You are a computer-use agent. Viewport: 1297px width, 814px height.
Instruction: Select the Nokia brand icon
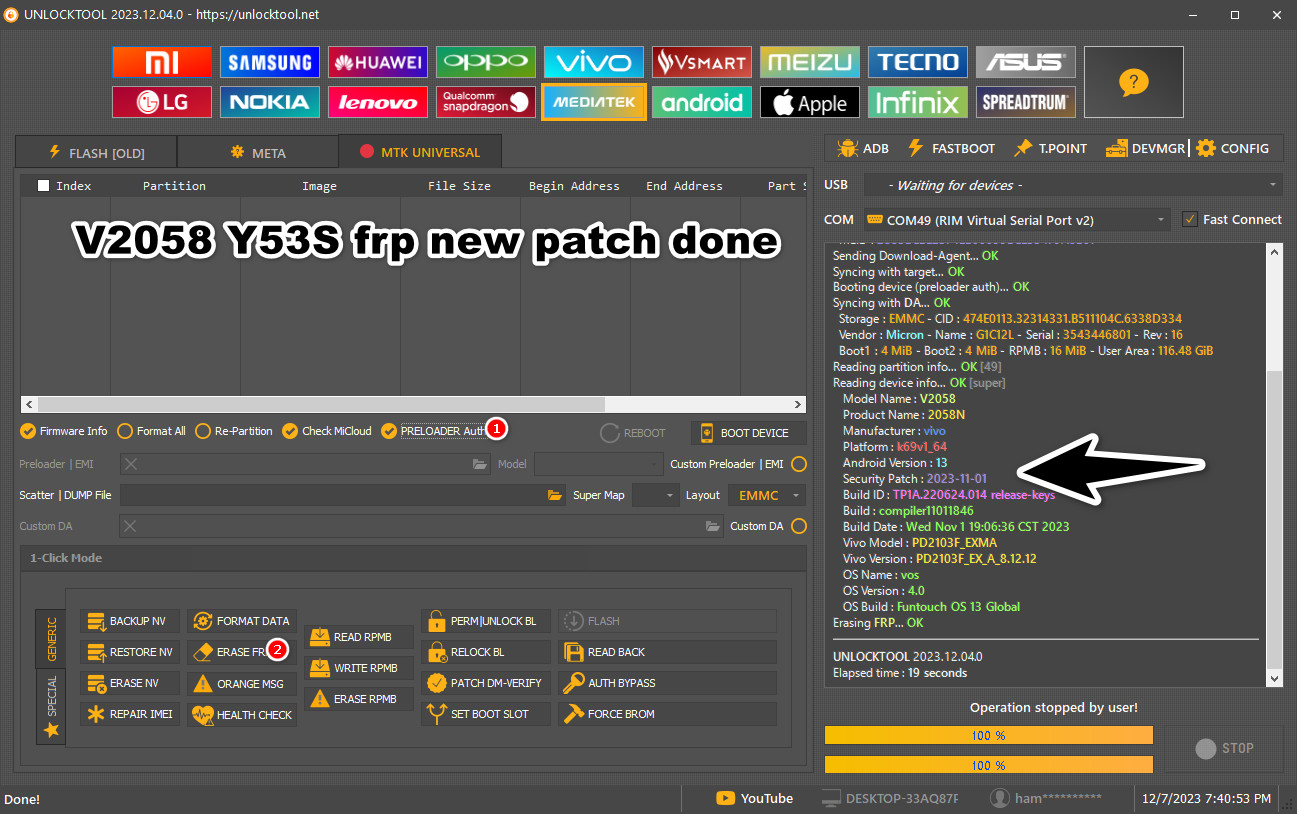270,102
